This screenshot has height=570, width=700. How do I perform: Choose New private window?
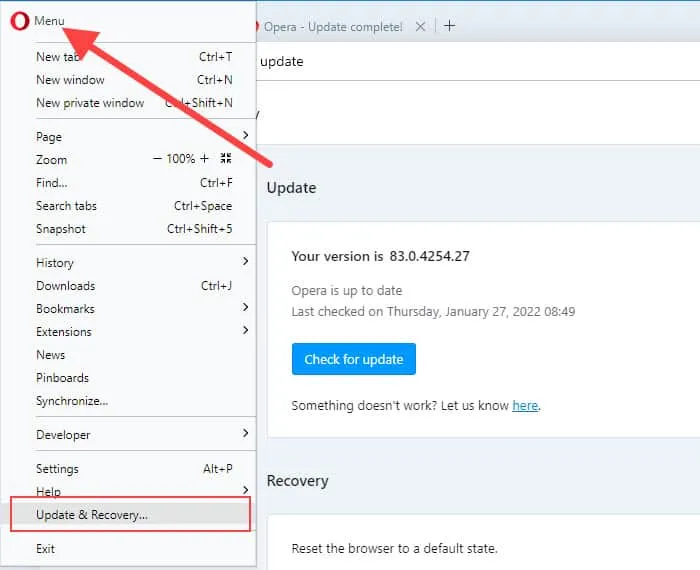(134, 103)
